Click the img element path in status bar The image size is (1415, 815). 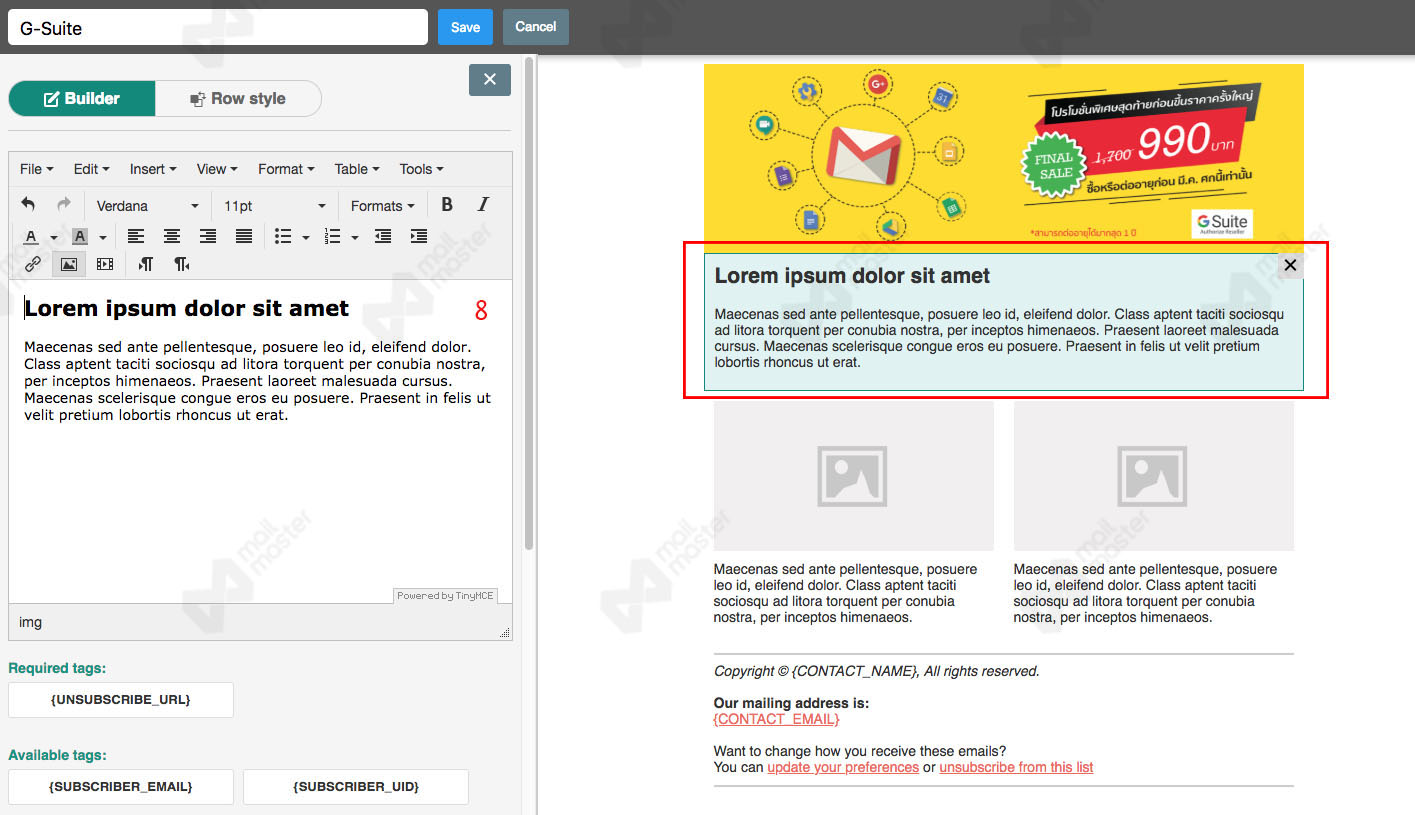coord(31,622)
